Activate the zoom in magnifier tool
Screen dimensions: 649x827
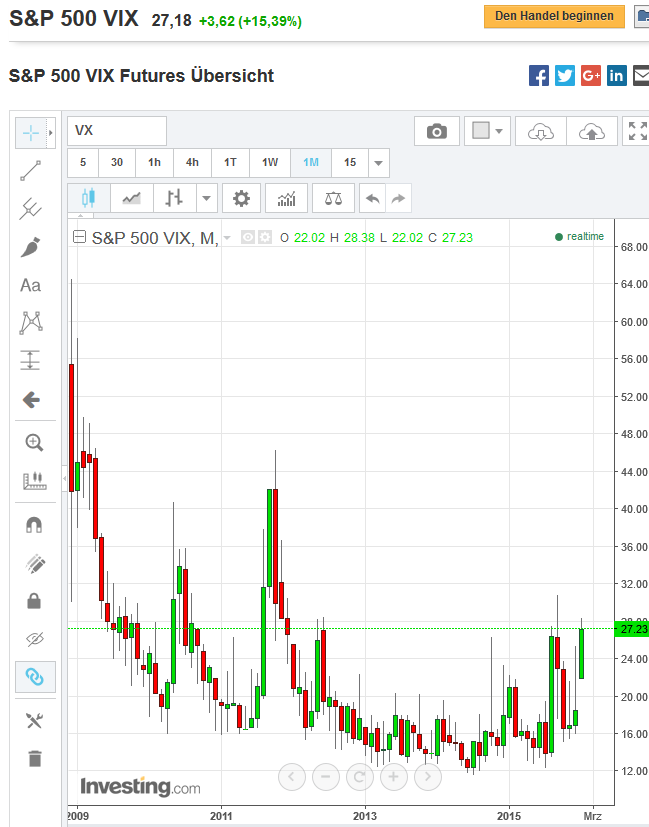[34, 443]
